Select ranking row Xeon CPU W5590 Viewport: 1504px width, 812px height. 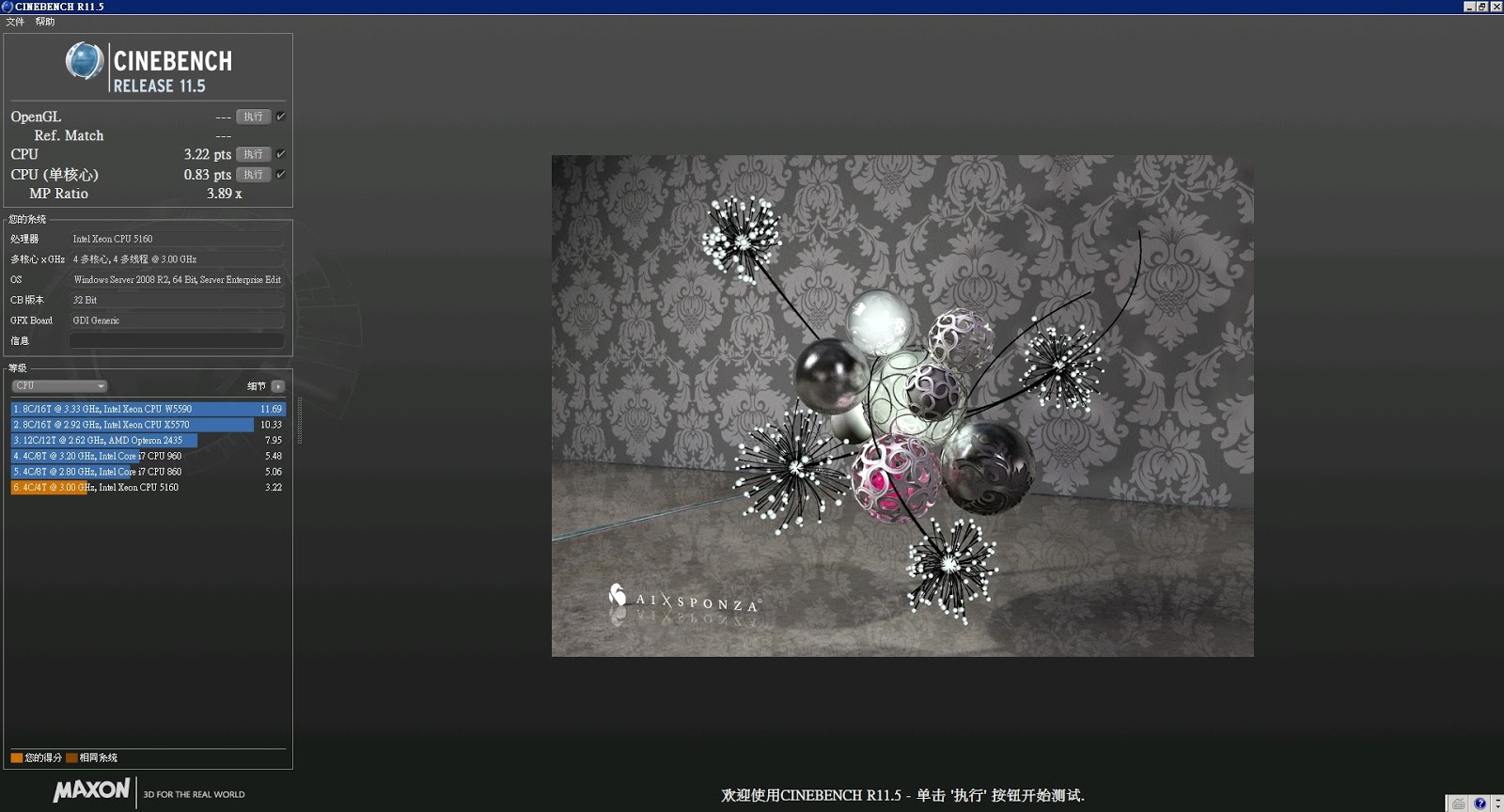pyautogui.click(x=148, y=409)
